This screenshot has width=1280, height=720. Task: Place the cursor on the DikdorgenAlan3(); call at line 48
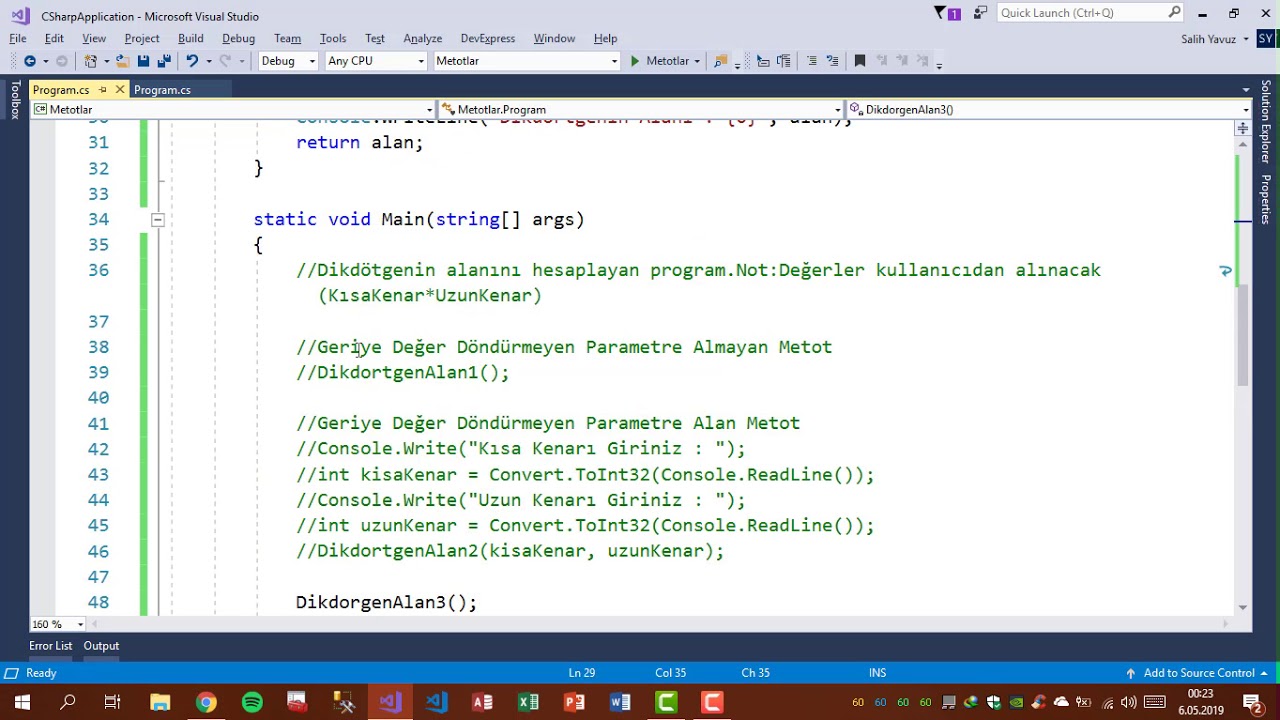[386, 602]
